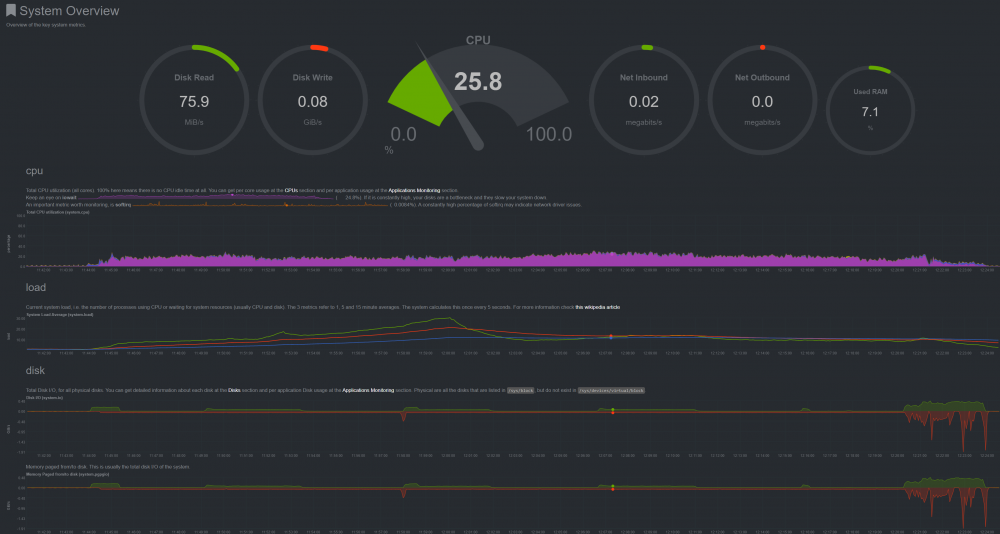Select the Net Outbound gauge
Screen dimensions: 1000x534
pos(762,100)
